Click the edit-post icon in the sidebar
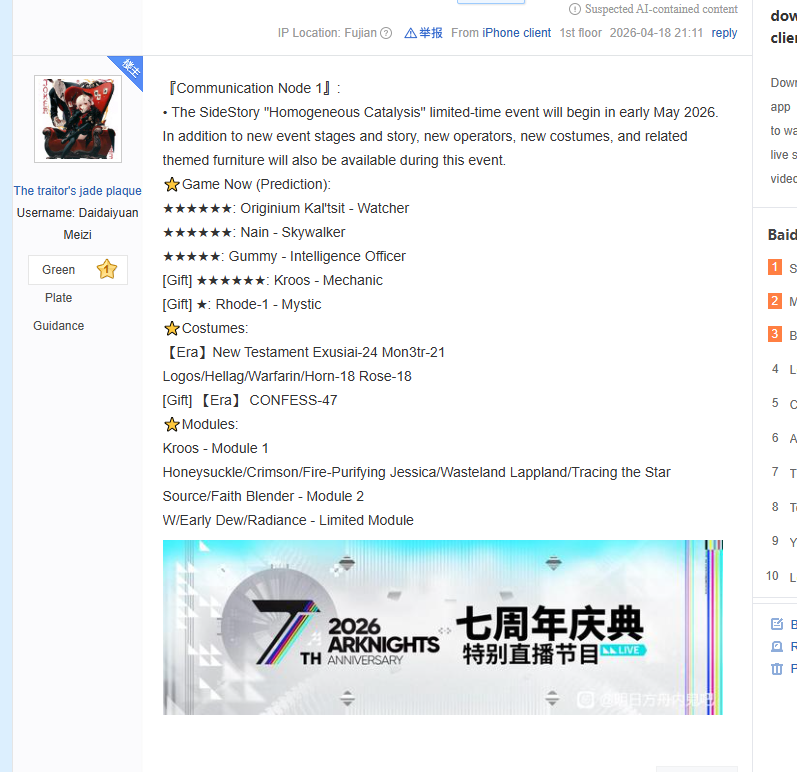Viewport: 797px width, 772px height. pos(777,624)
